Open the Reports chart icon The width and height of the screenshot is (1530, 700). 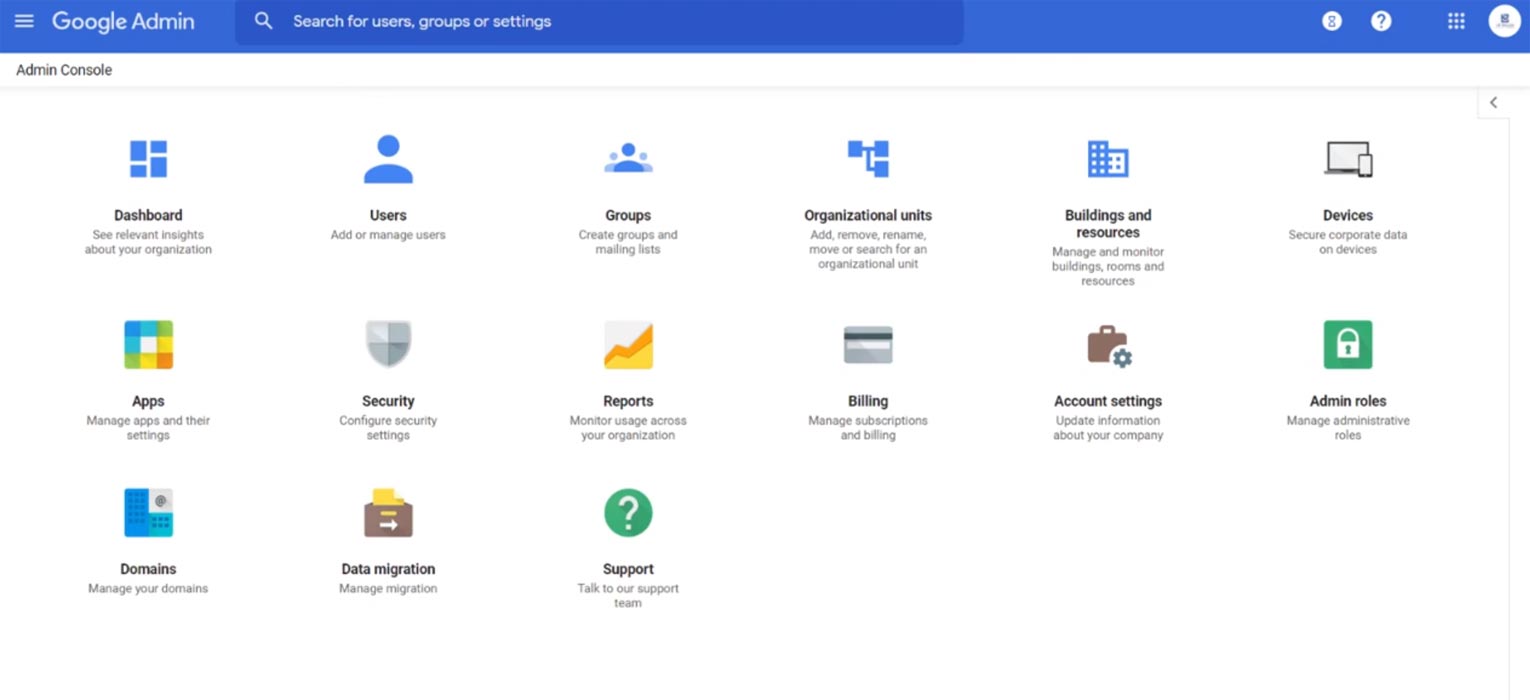coord(628,345)
